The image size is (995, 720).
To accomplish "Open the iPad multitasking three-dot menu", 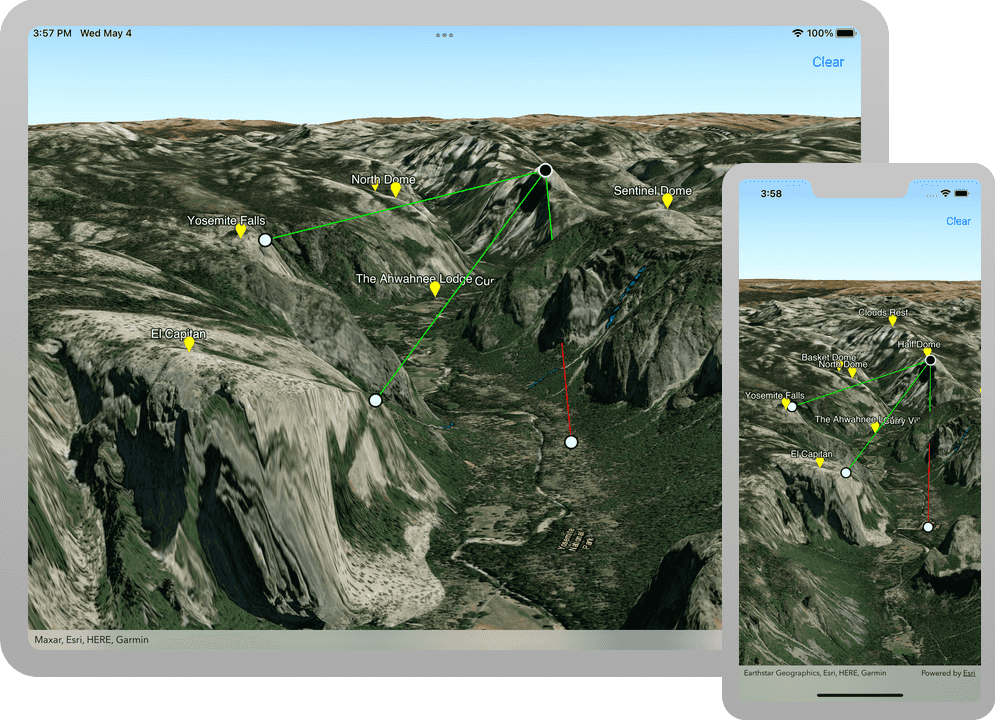I will pos(444,35).
